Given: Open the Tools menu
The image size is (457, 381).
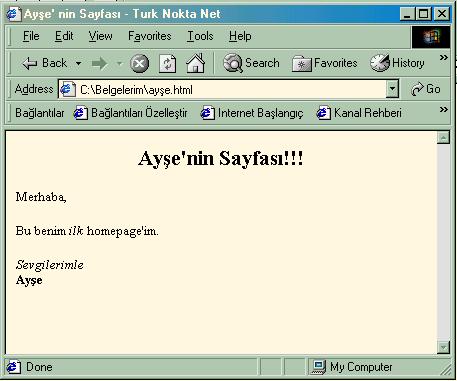Looking at the screenshot, I should pyautogui.click(x=200, y=36).
